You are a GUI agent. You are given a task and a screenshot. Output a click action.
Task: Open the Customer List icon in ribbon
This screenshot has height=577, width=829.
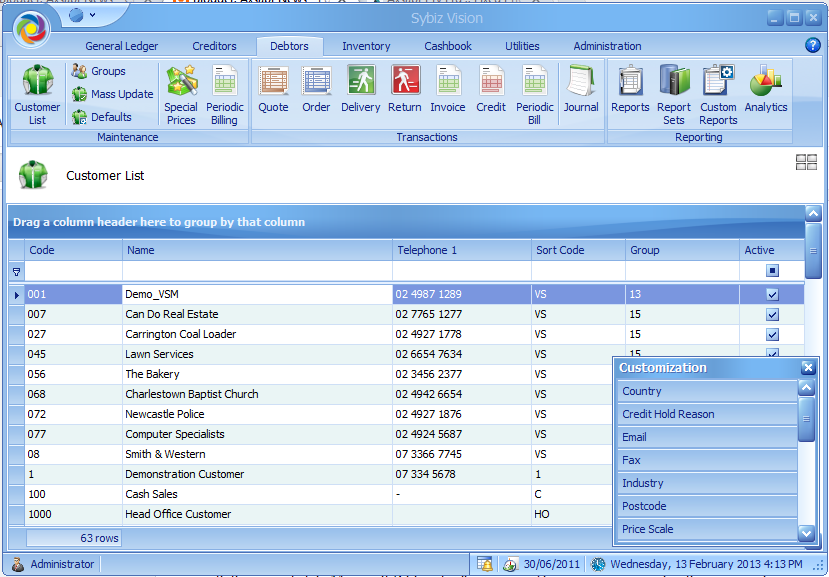click(37, 95)
